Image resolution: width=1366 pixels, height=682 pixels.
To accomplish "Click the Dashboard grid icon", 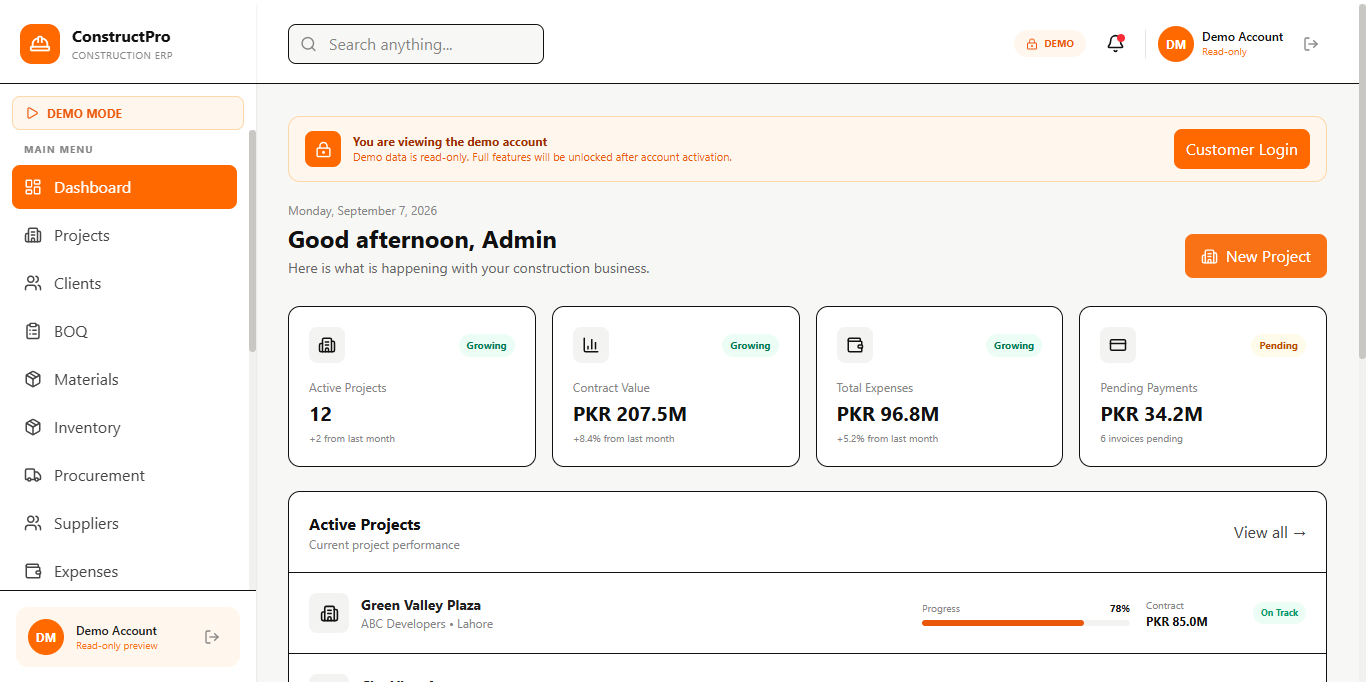I will pyautogui.click(x=33, y=187).
